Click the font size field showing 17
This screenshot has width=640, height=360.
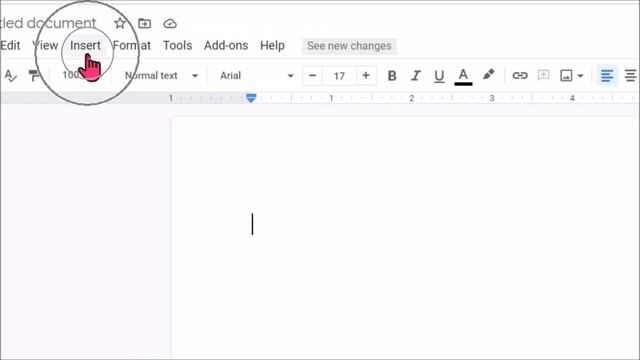[x=339, y=76]
